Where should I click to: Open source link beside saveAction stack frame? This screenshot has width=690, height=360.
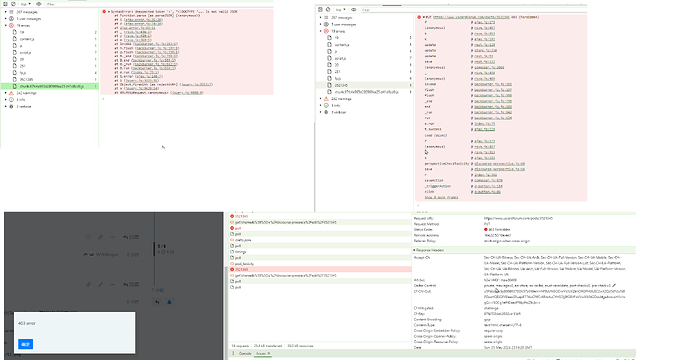click(x=488, y=180)
